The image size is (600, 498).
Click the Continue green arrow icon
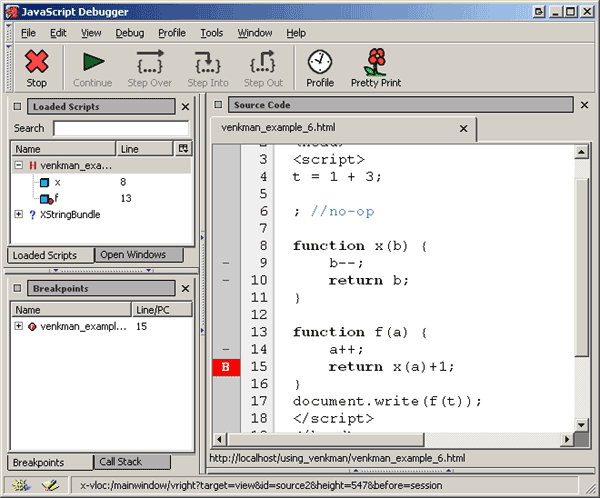coord(93,62)
